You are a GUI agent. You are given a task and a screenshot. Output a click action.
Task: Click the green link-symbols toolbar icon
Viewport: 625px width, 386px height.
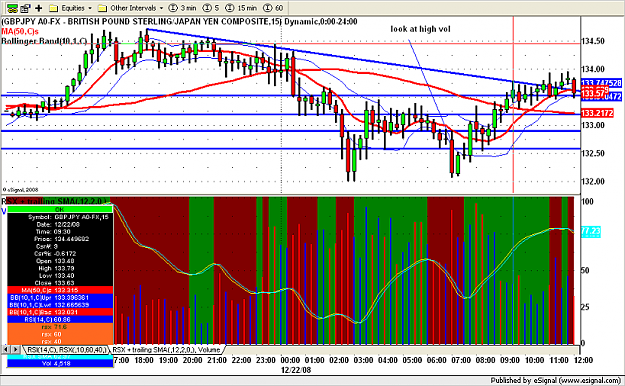[x=12, y=8]
